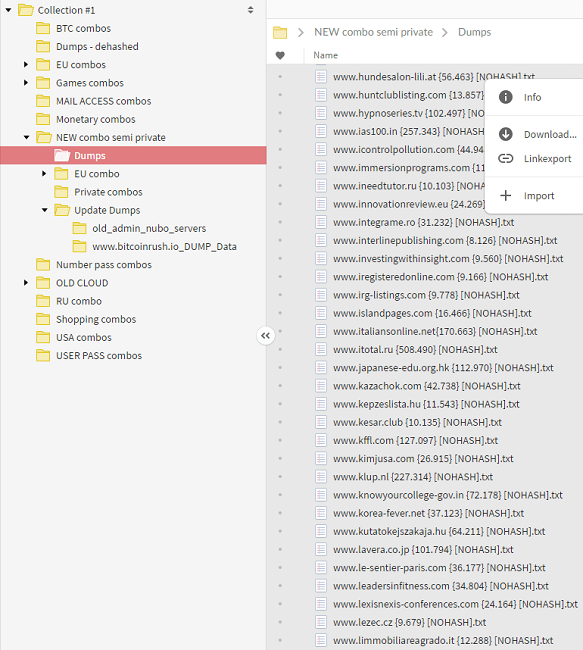
Task: Favorite dot for www.kazachok.com row
Action: click(x=280, y=386)
